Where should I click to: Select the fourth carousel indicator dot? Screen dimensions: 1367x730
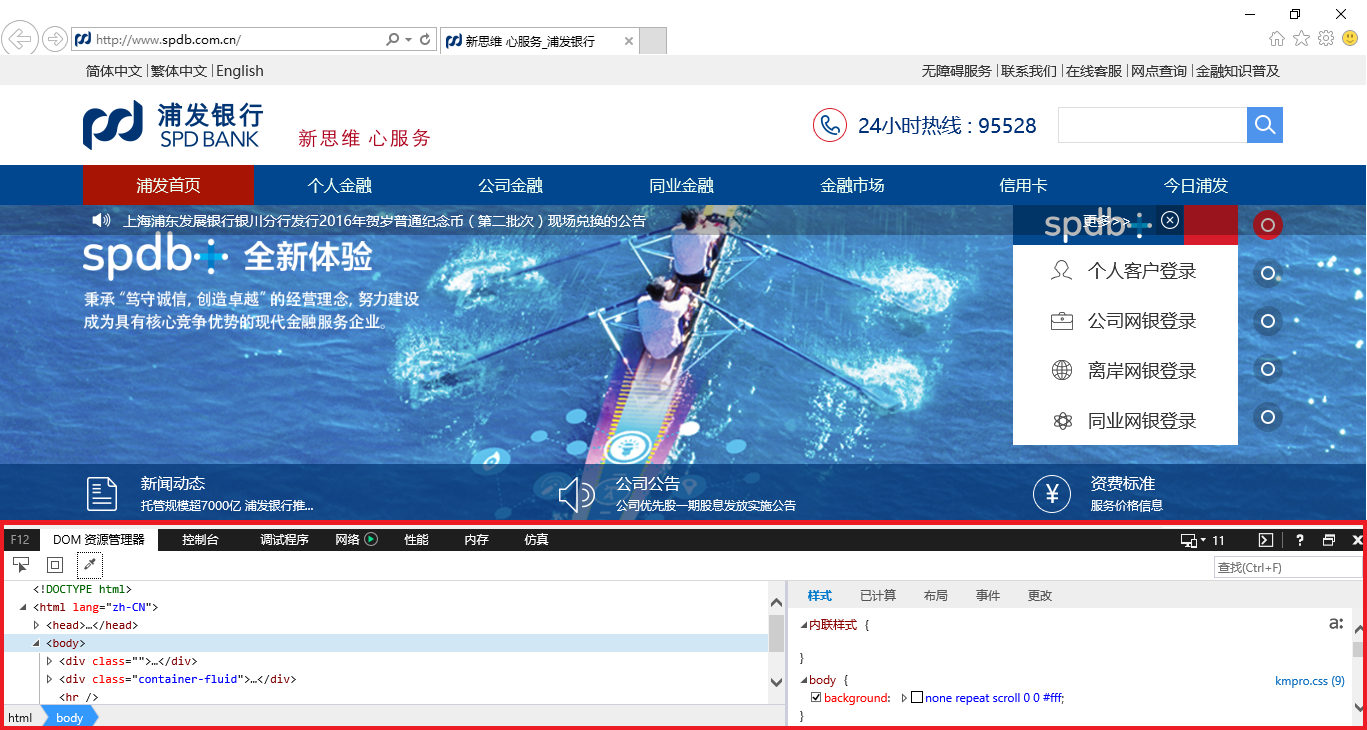coord(1268,369)
